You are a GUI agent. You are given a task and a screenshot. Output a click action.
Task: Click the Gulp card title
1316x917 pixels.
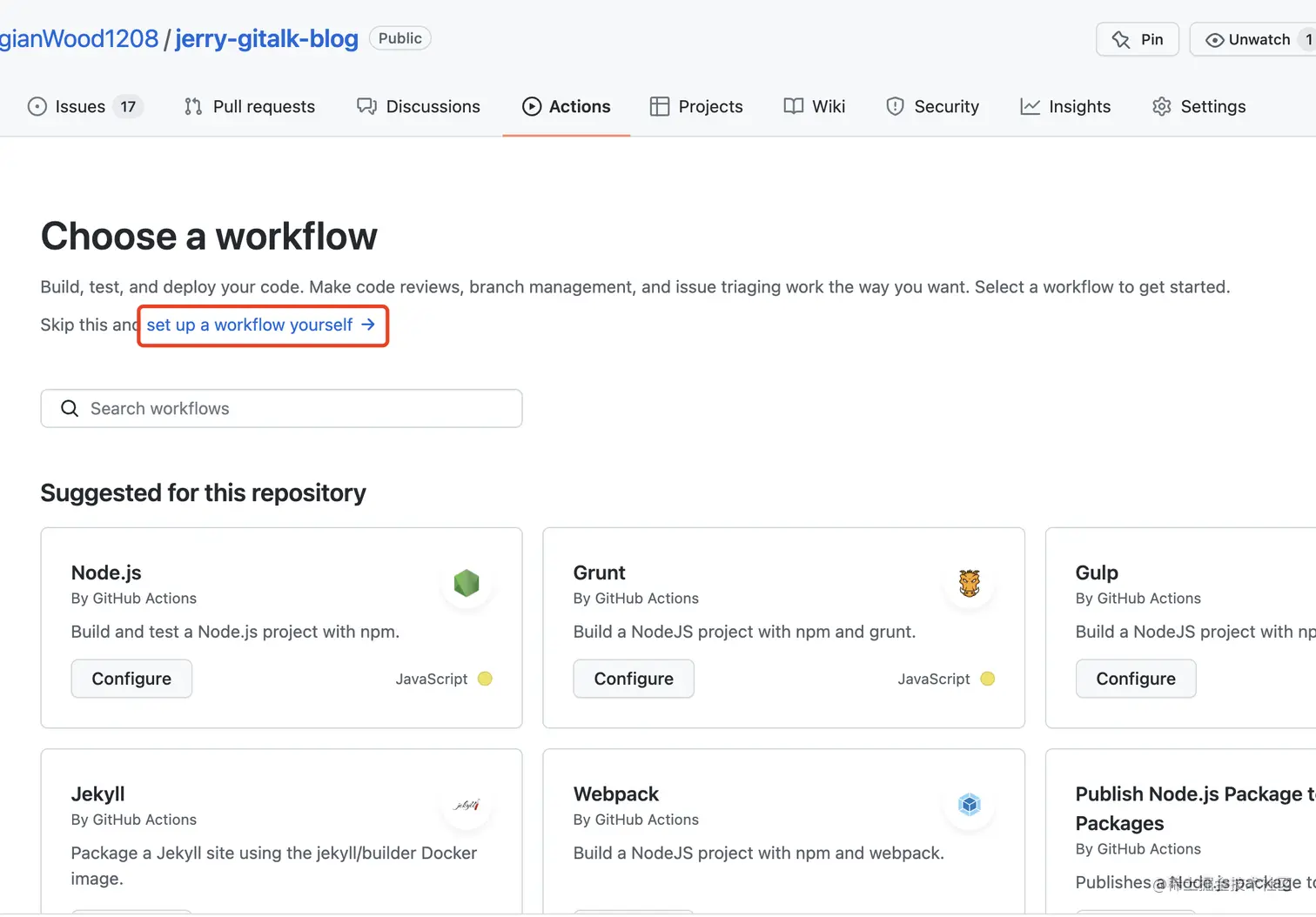[1097, 572]
